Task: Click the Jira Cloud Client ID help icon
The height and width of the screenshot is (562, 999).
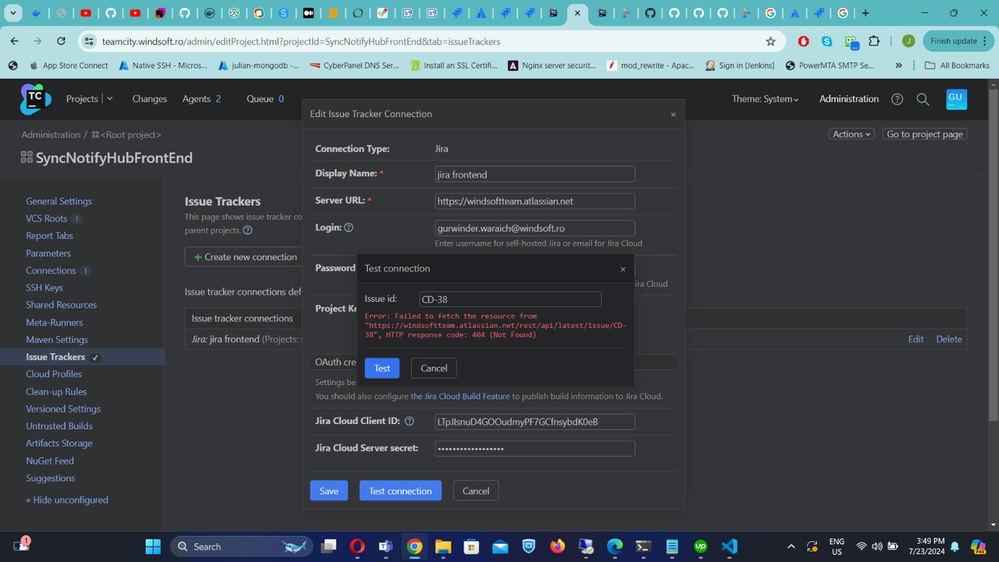Action: pos(410,421)
